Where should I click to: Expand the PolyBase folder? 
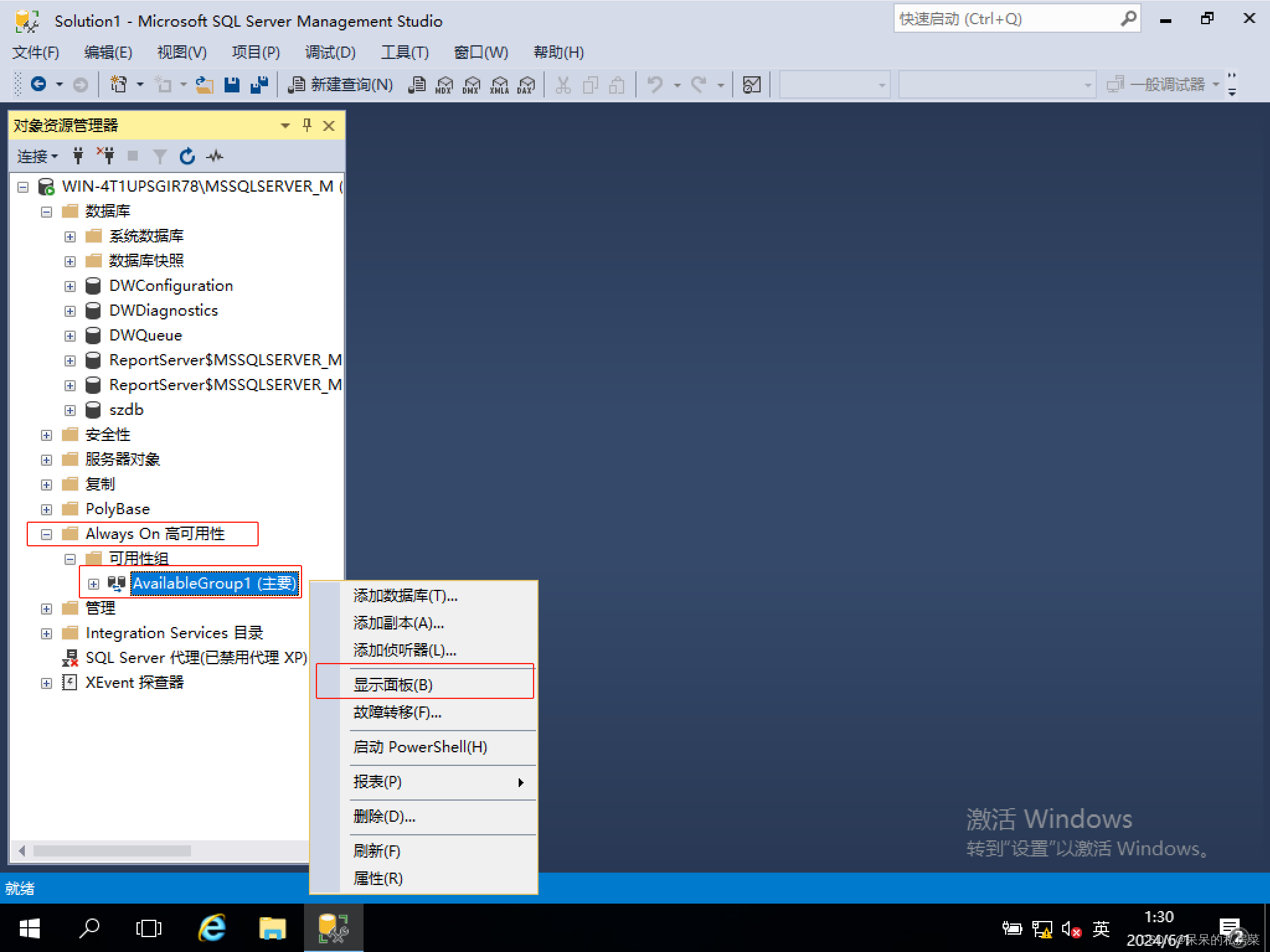coord(47,509)
